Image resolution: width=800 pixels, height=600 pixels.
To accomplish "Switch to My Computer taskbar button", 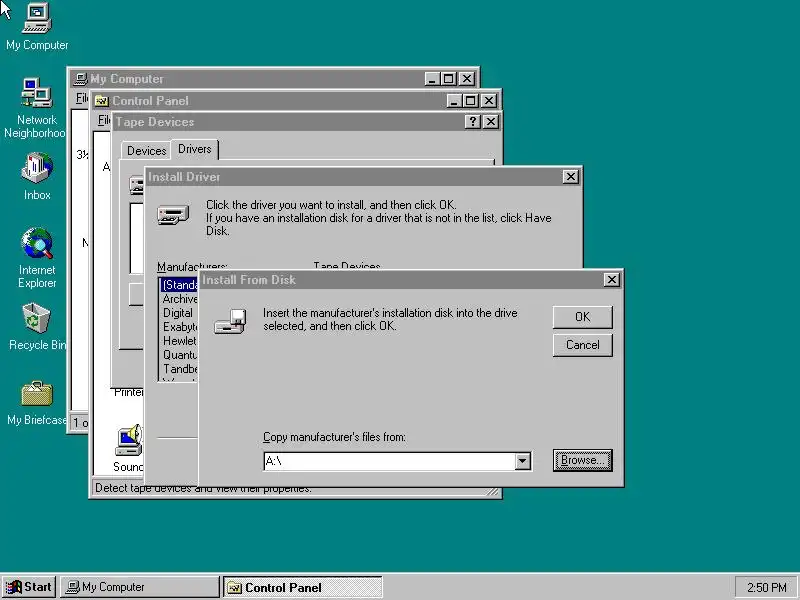I will (x=139, y=587).
